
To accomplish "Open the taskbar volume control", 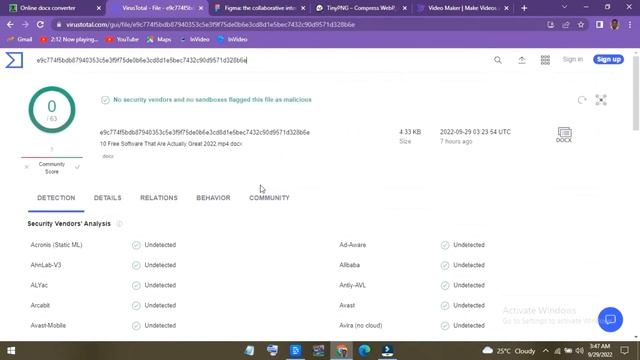I will [580, 351].
